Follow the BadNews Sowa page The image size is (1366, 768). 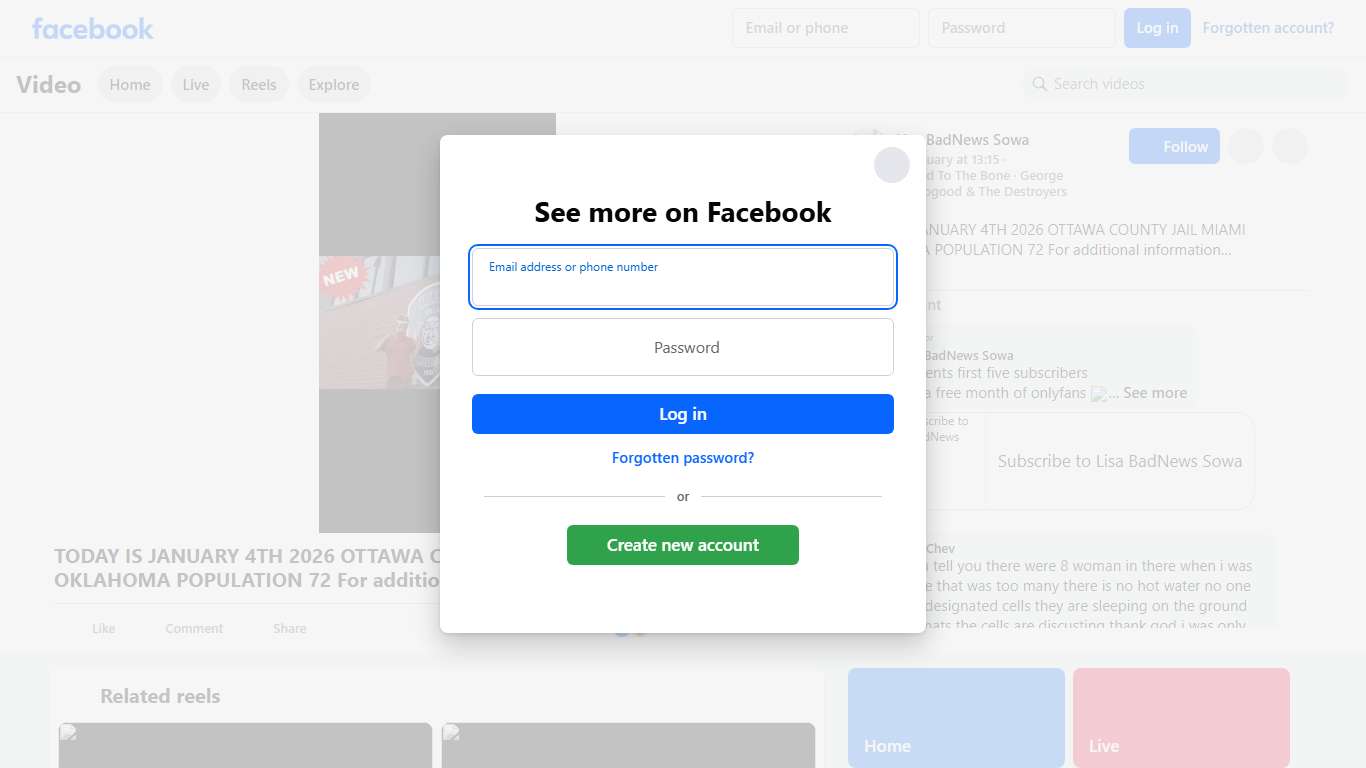(1174, 146)
